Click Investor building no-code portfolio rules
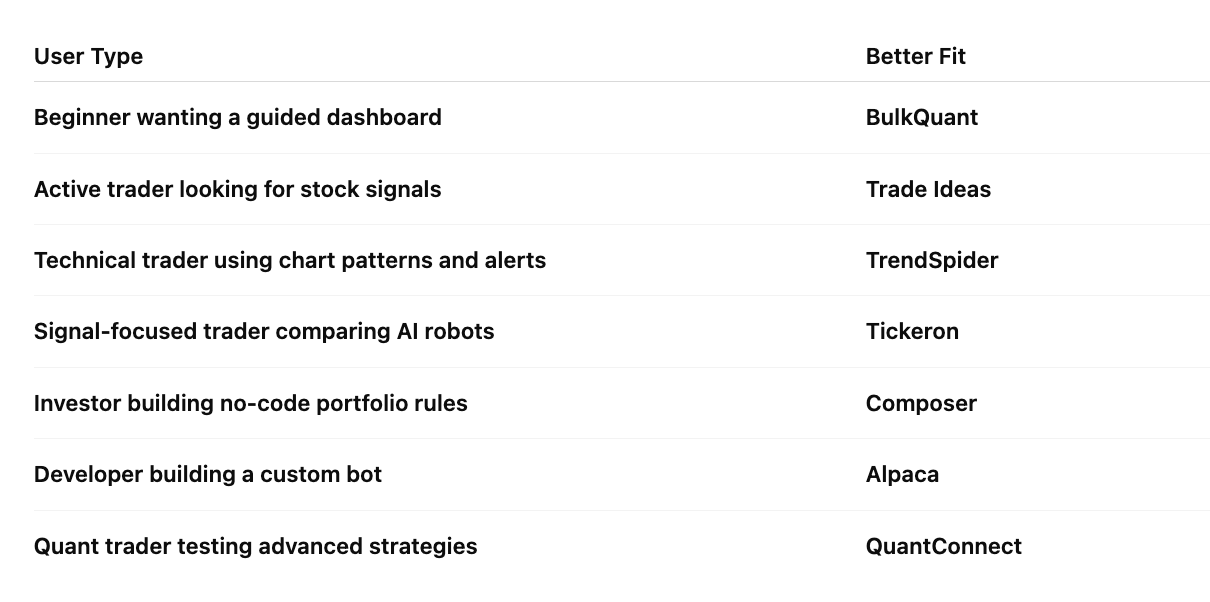 251,404
